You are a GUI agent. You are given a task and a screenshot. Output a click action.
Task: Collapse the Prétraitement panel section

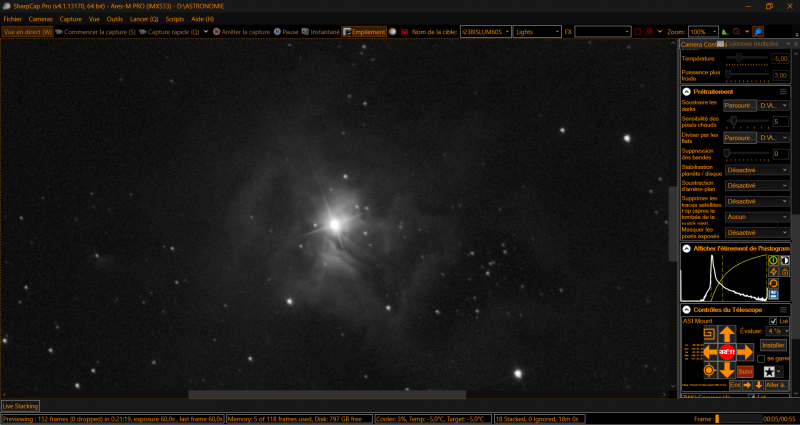(x=686, y=91)
